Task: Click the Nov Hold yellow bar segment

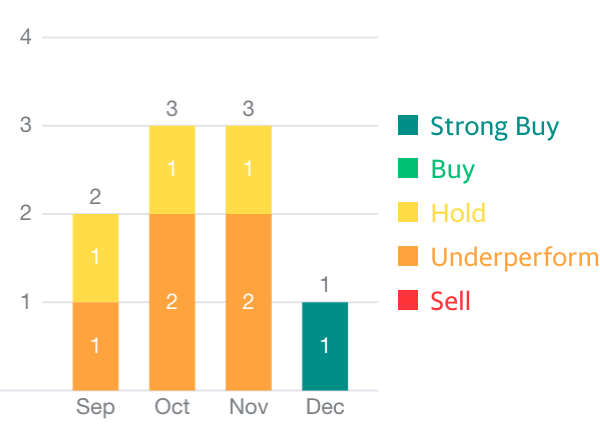Action: point(248,170)
